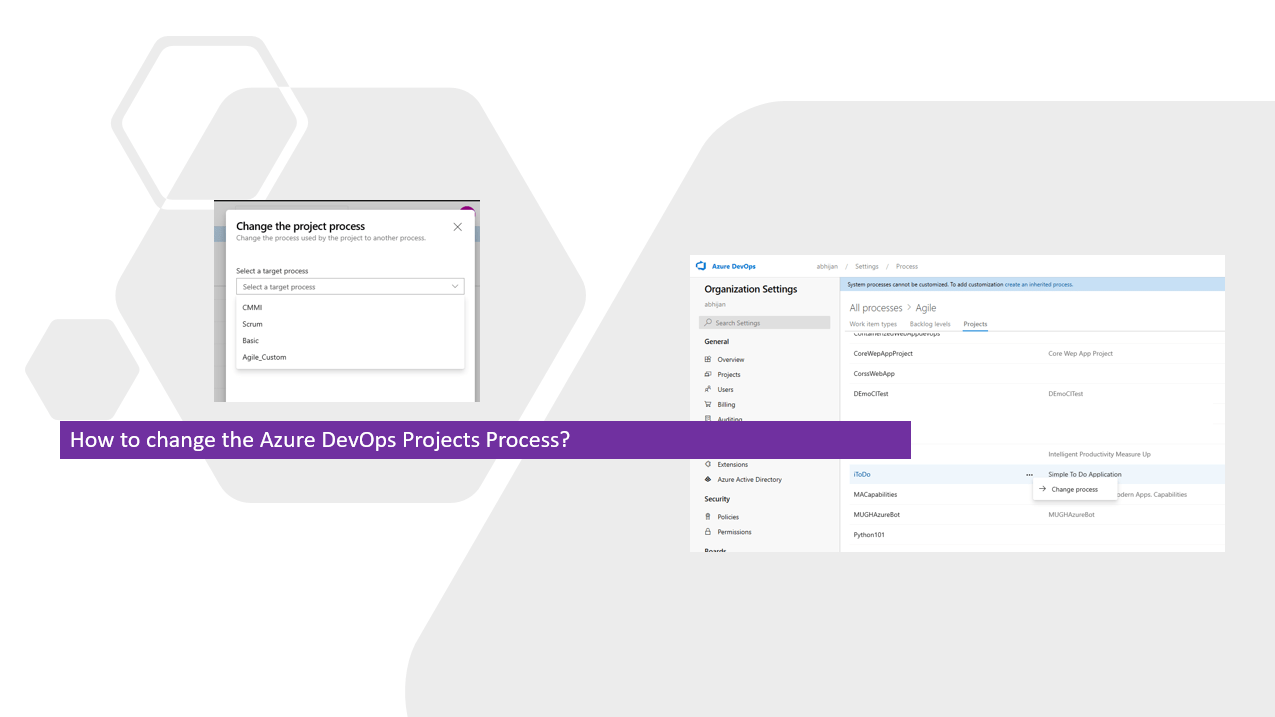This screenshot has height=717, width=1275.
Task: Click the DEmoCITest project name
Action: click(x=871, y=394)
